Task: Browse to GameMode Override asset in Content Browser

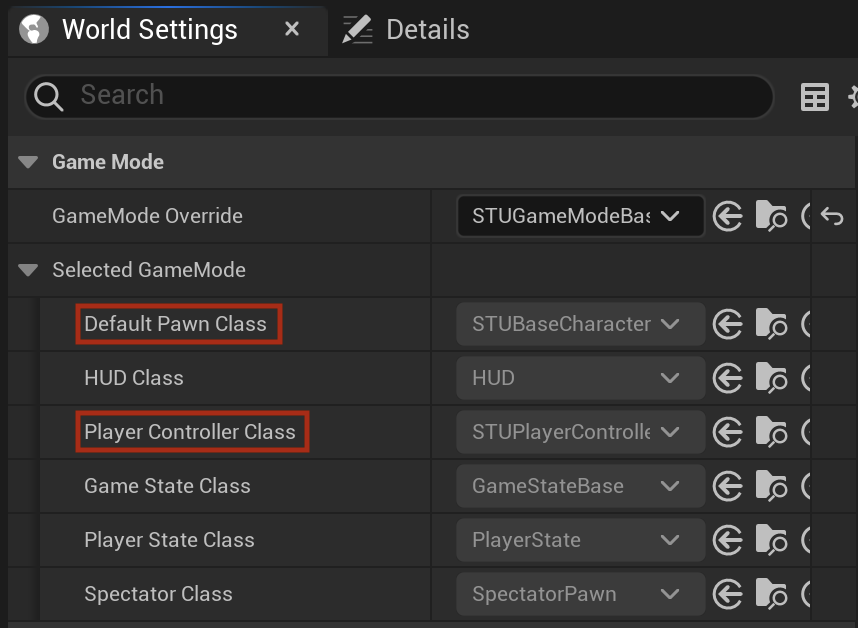Action: coord(771,216)
